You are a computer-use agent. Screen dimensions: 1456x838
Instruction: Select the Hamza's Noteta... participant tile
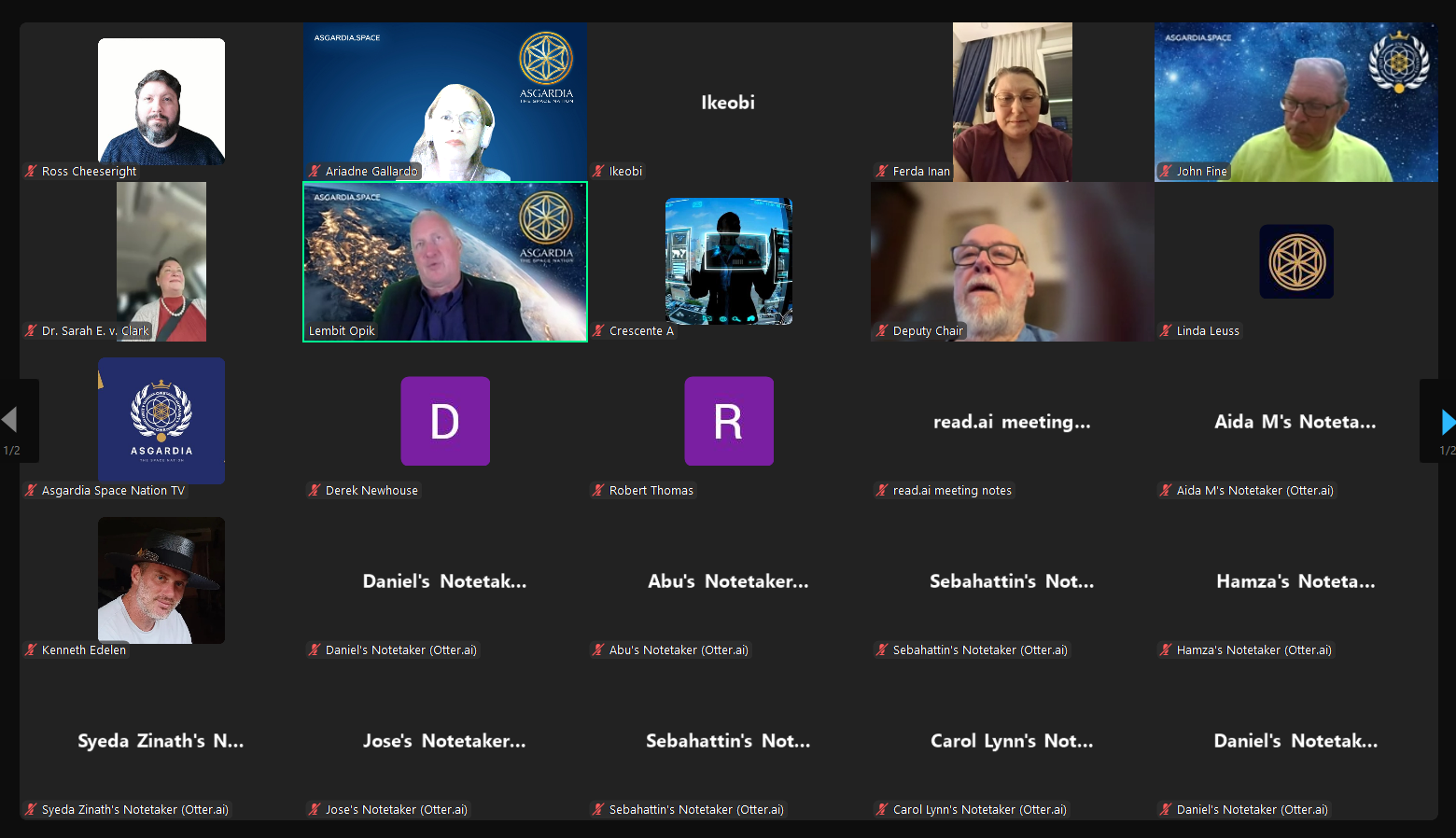click(x=1295, y=581)
